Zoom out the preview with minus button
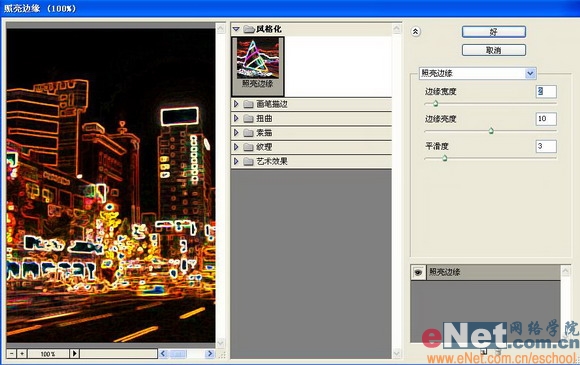This screenshot has width=580, height=365. coord(11,354)
